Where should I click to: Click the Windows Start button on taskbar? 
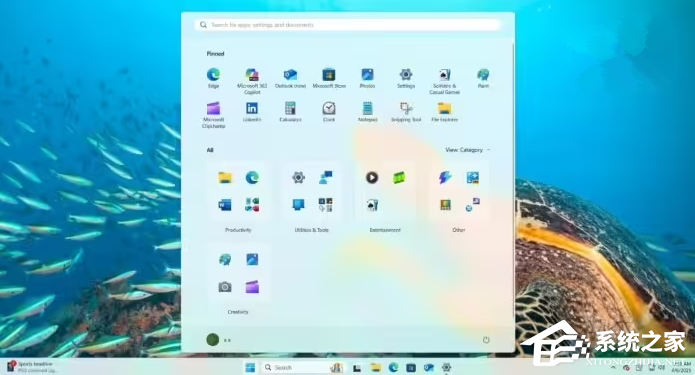click(250, 367)
